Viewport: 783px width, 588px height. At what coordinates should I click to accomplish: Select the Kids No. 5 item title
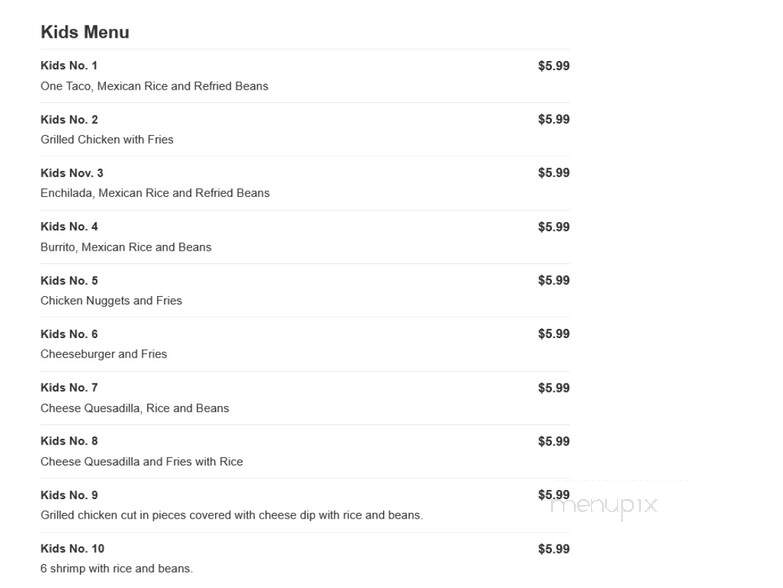coord(69,281)
